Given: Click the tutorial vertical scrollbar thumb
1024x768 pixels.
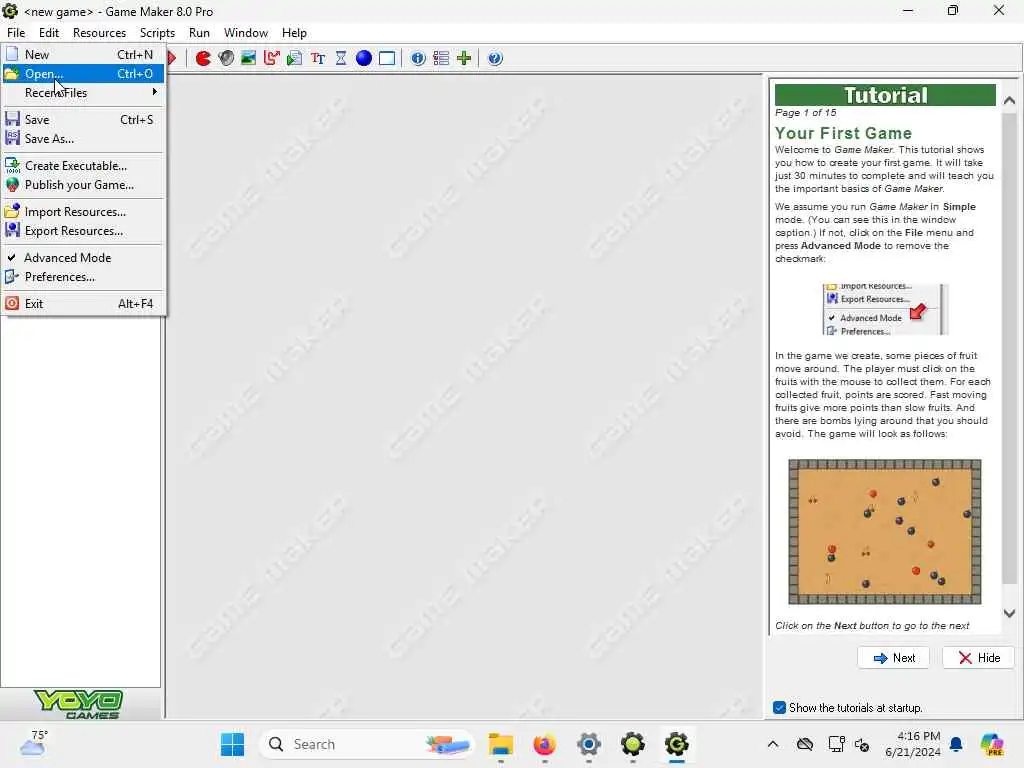Looking at the screenshot, I should (1009, 347).
